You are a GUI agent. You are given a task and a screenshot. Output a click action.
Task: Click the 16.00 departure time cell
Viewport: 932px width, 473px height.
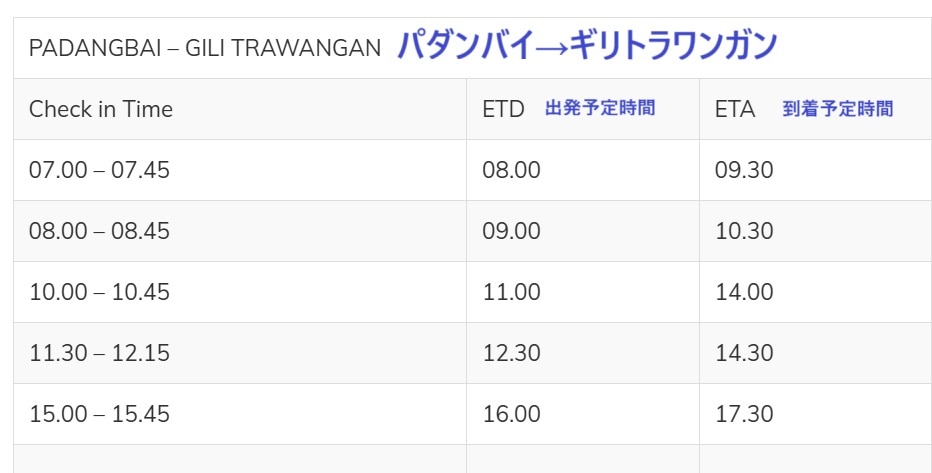(x=511, y=414)
